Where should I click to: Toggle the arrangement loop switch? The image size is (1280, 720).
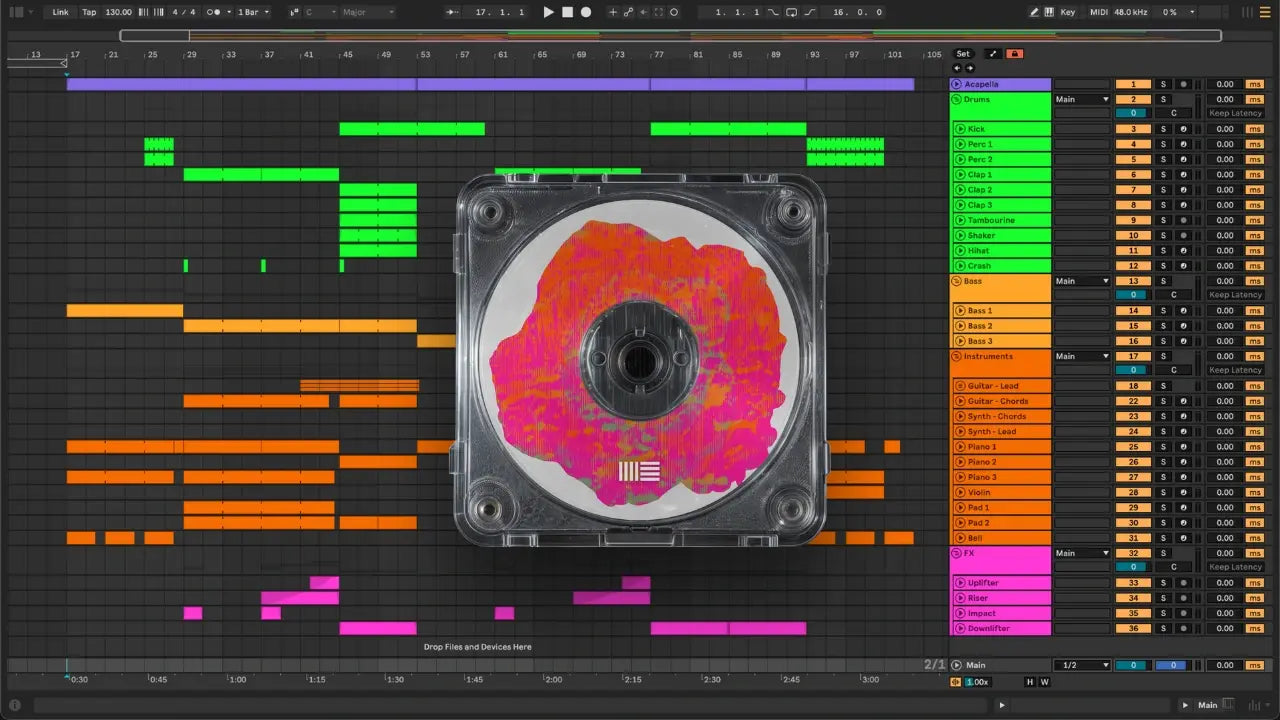pos(791,12)
